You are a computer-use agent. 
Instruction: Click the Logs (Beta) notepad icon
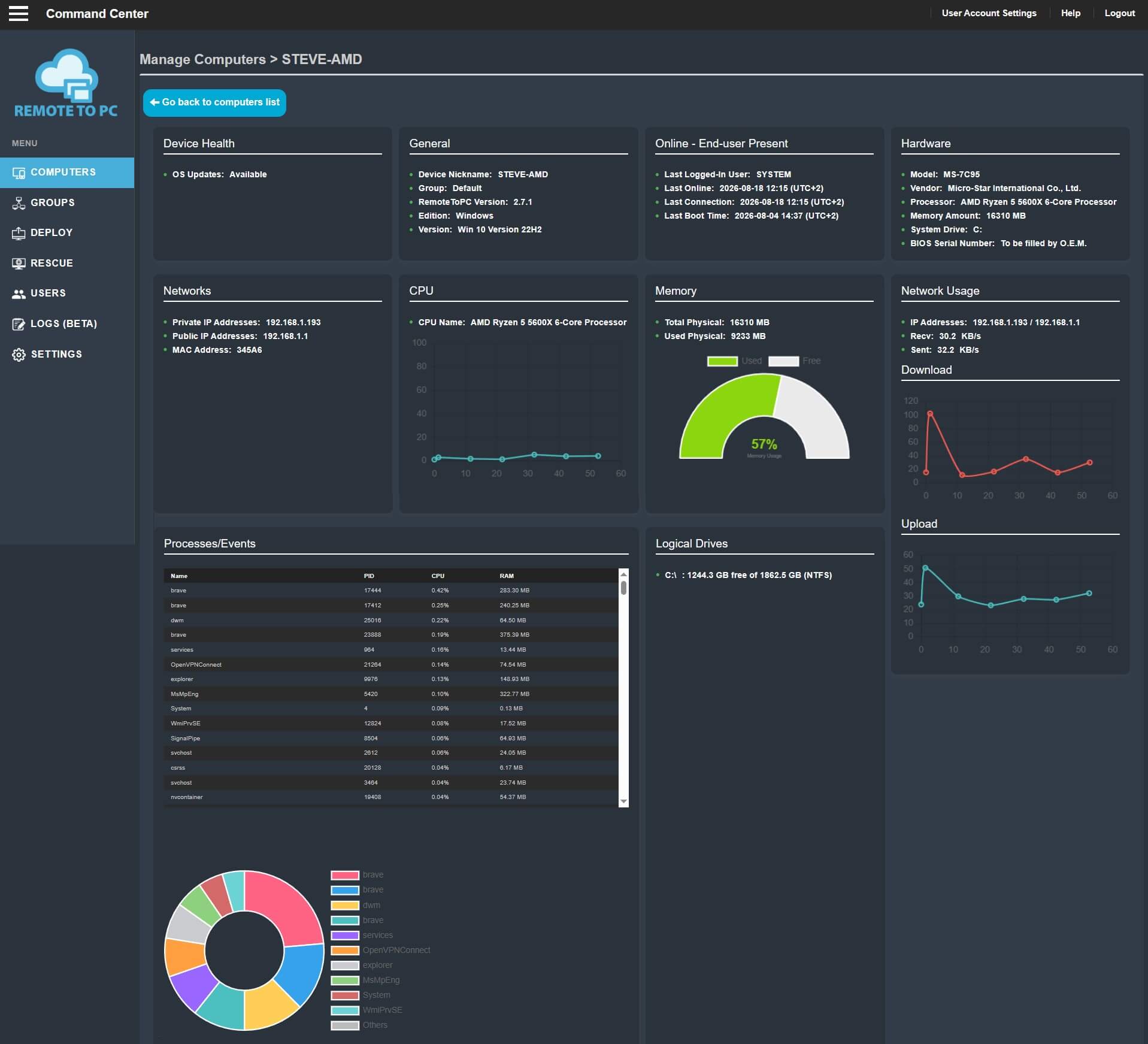[19, 324]
